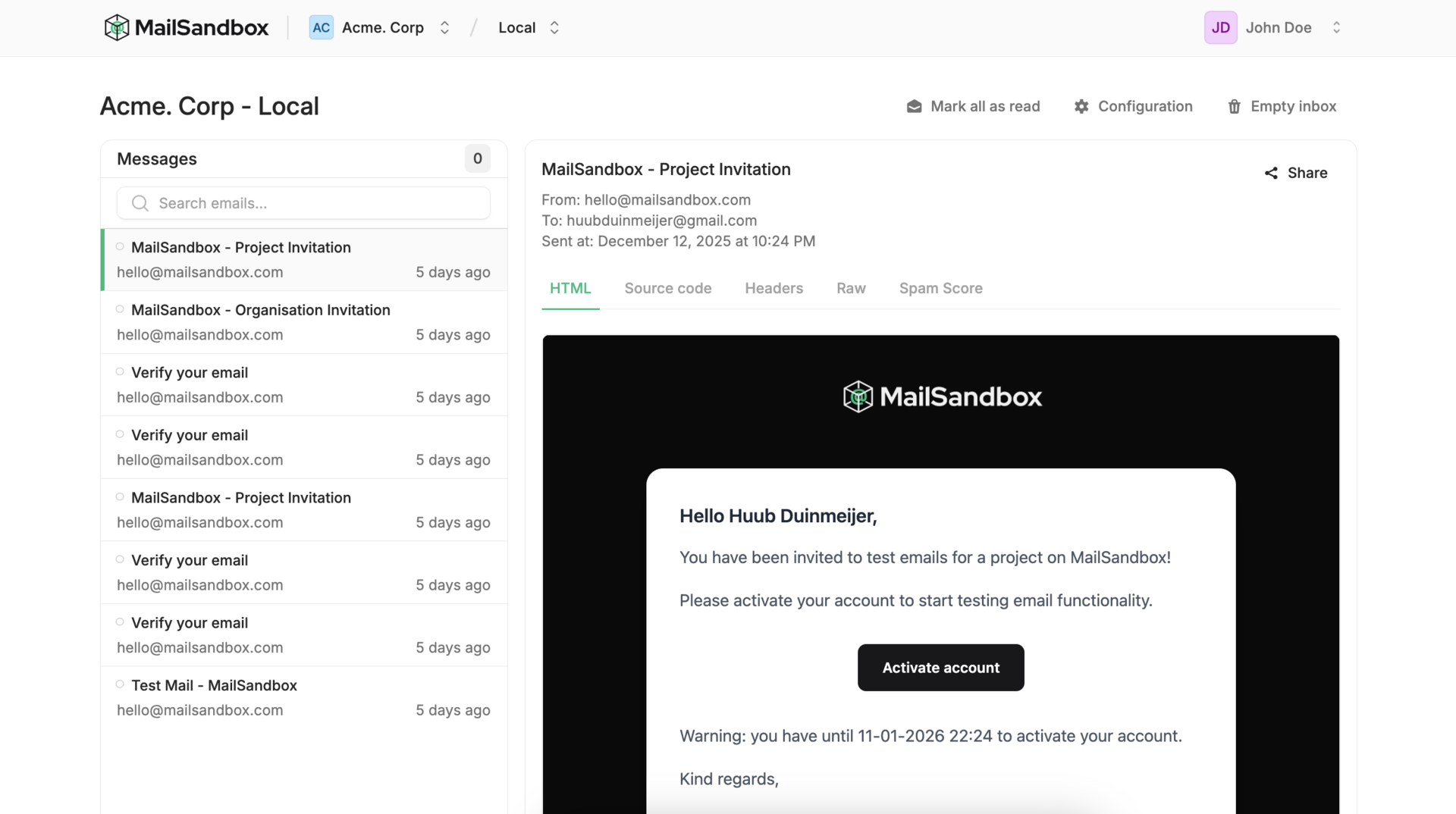The height and width of the screenshot is (814, 1456).
Task: View the Spam Score tab
Action: pos(940,288)
